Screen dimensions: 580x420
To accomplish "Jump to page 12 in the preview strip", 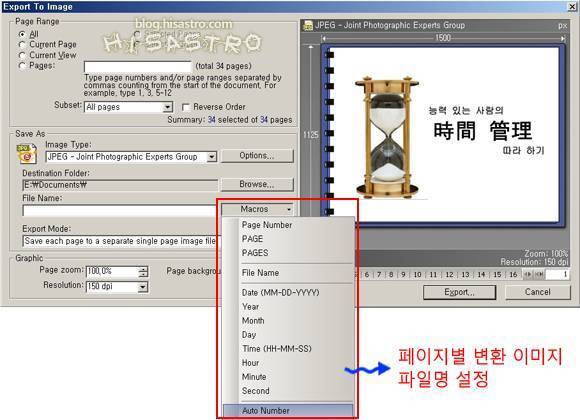I will pos(449,275).
